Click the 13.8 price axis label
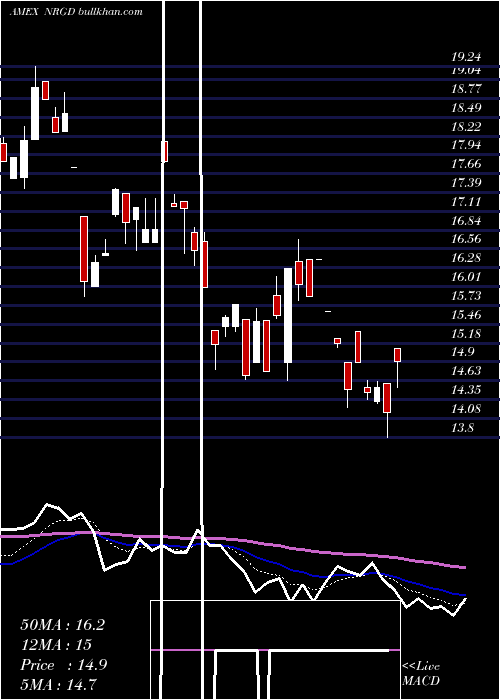This screenshot has height=700, width=500. click(462, 428)
